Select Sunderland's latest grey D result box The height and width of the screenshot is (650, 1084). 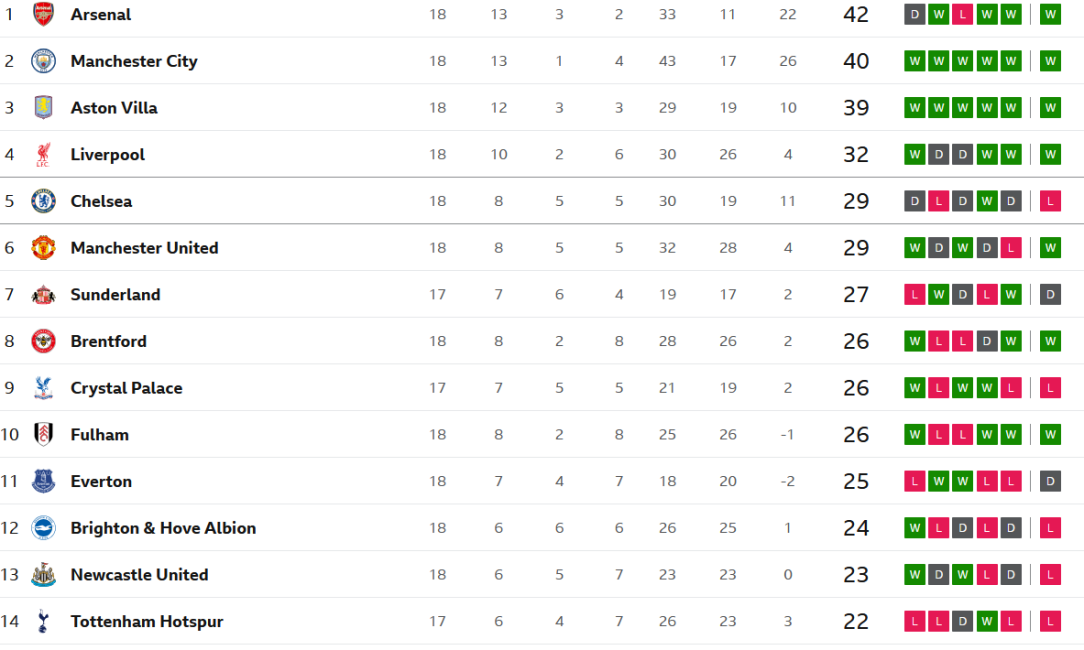1050,295
